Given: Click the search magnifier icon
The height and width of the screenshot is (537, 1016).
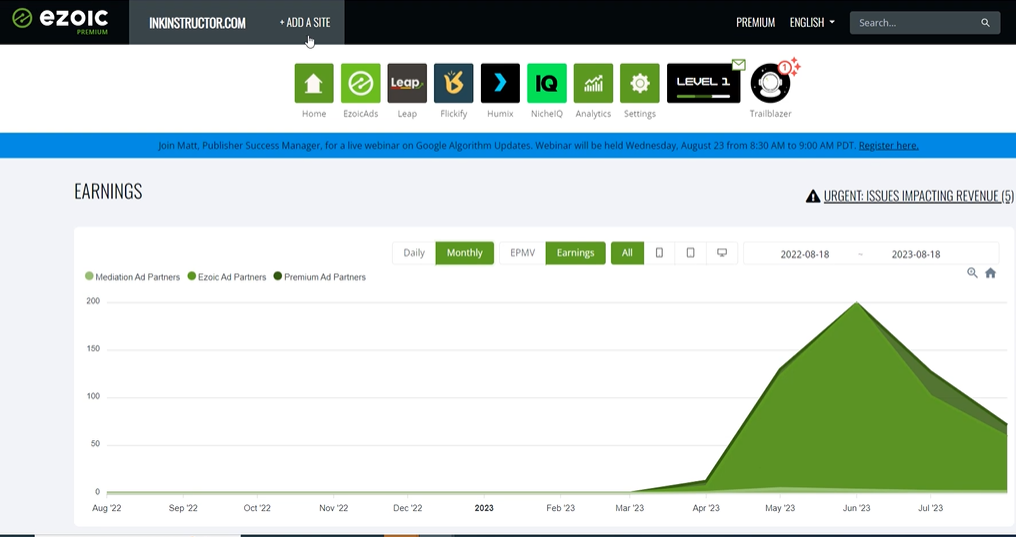Looking at the screenshot, I should coord(985,23).
